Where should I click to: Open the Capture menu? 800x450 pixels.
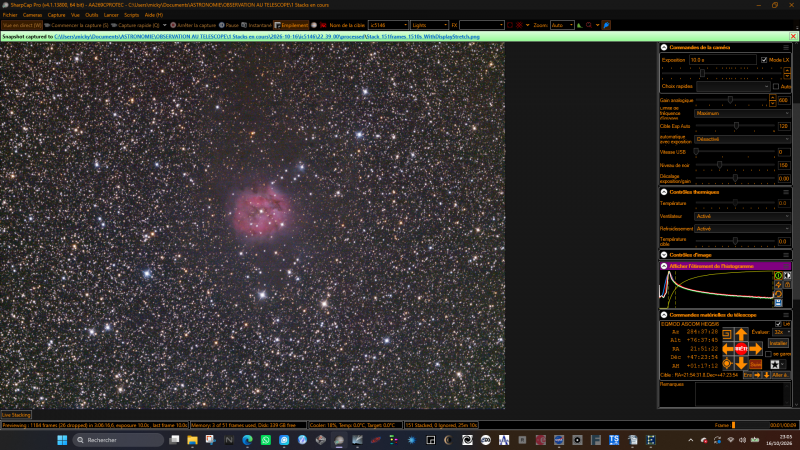click(x=57, y=15)
